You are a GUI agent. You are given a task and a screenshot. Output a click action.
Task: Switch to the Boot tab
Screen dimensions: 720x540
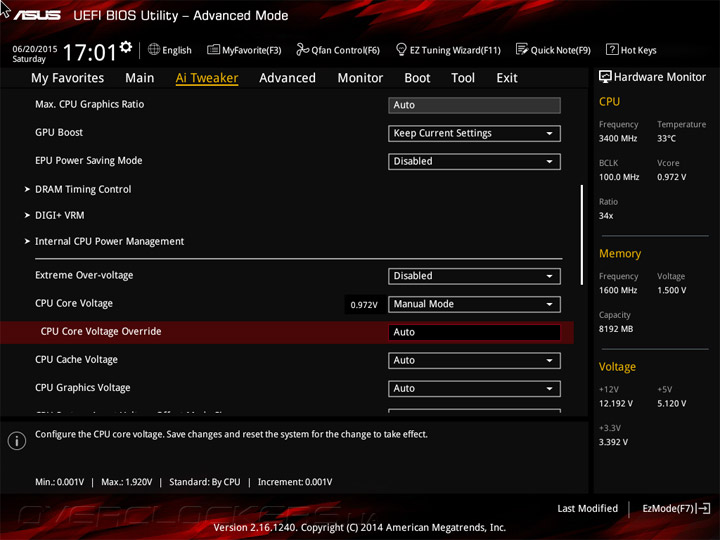[x=417, y=78]
